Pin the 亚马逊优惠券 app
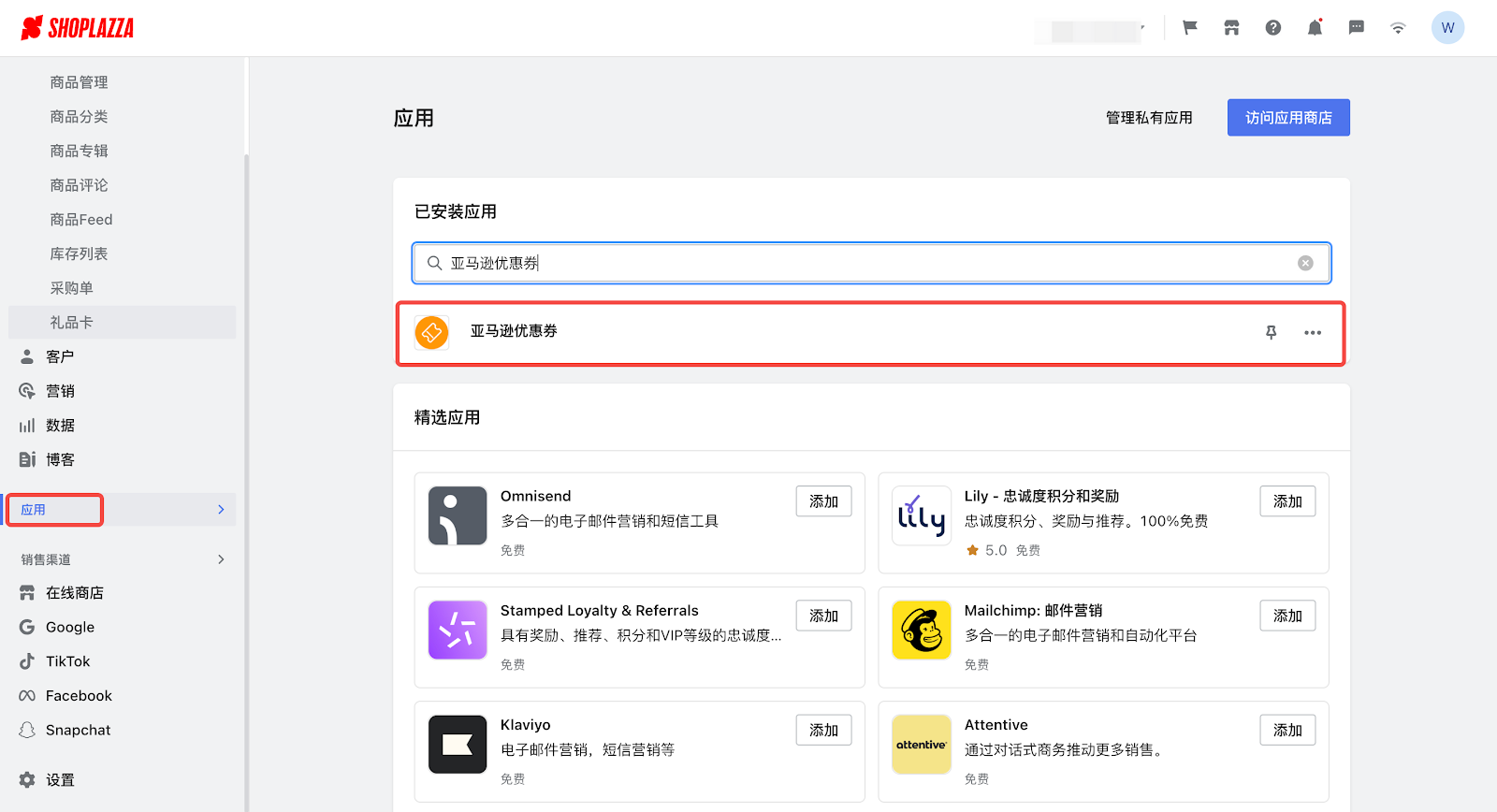The image size is (1497, 812). 1271,332
